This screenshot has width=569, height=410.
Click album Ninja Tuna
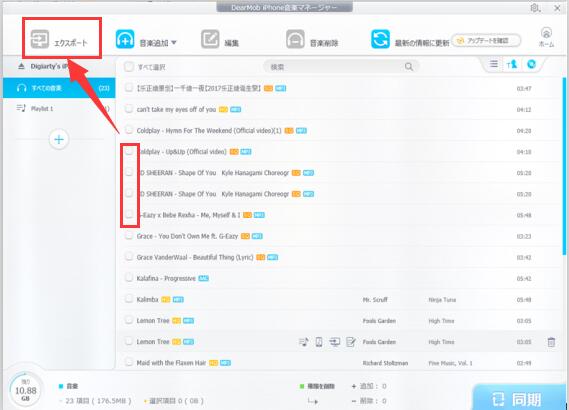442,300
